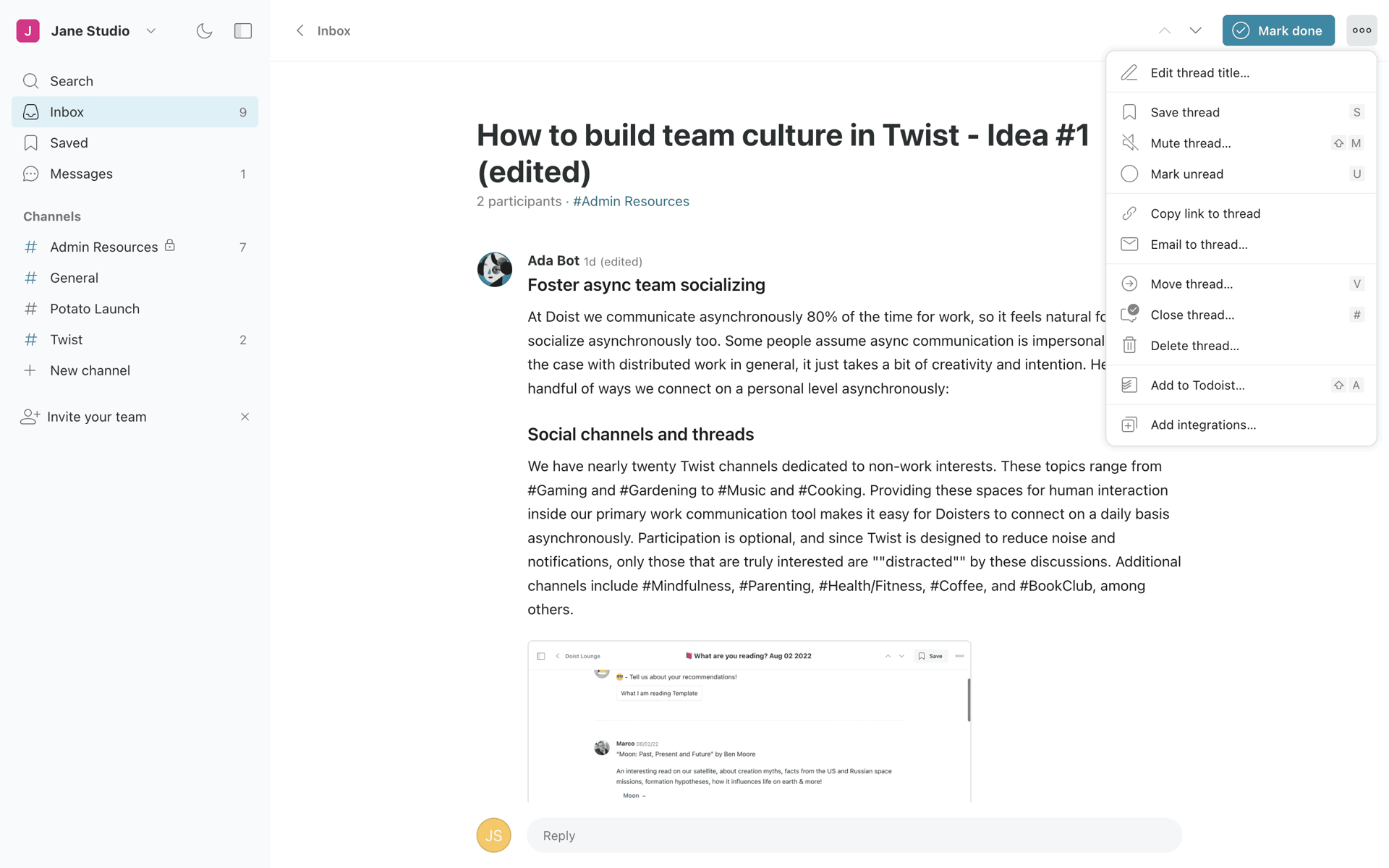The height and width of the screenshot is (868, 1389).
Task: Go to previous thread with up chevron
Action: tap(1165, 30)
